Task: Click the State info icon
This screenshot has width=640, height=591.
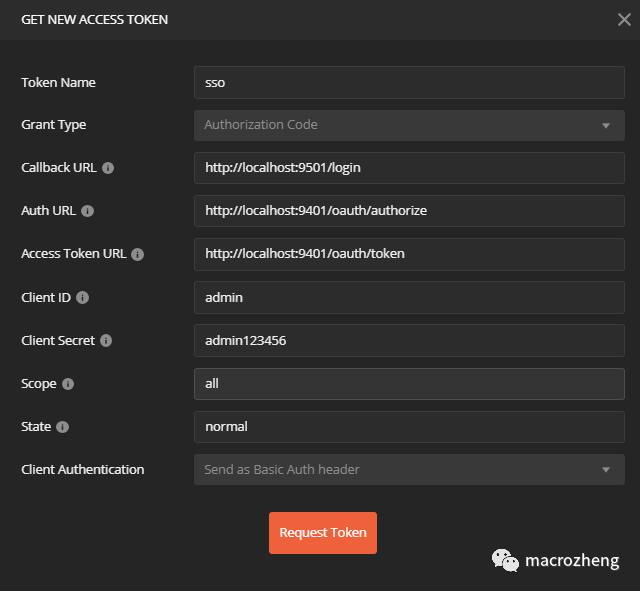Action: tap(62, 427)
